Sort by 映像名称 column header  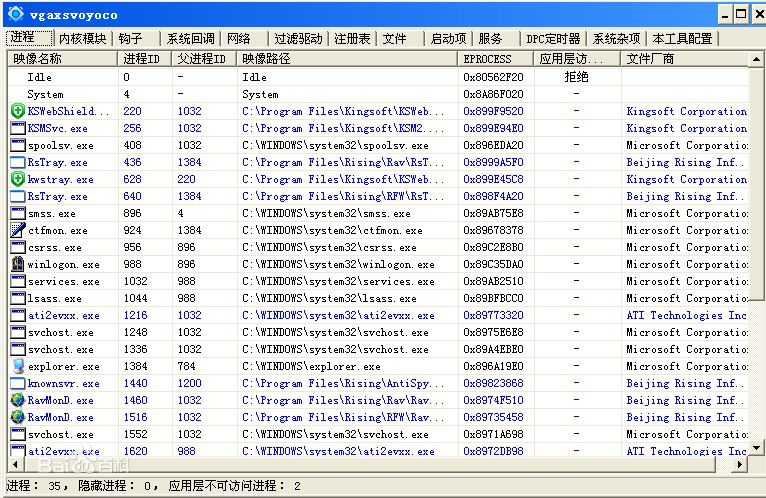[63, 59]
